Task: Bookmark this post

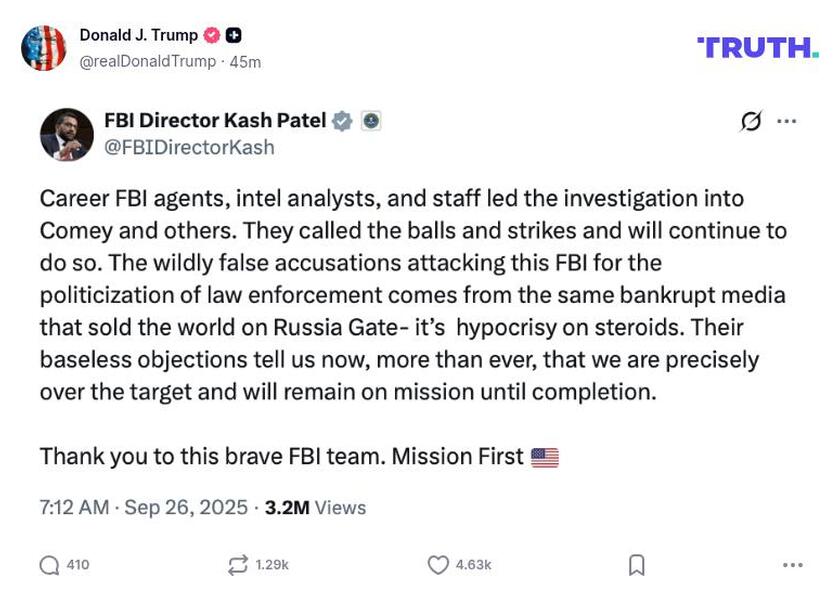Action: (638, 564)
